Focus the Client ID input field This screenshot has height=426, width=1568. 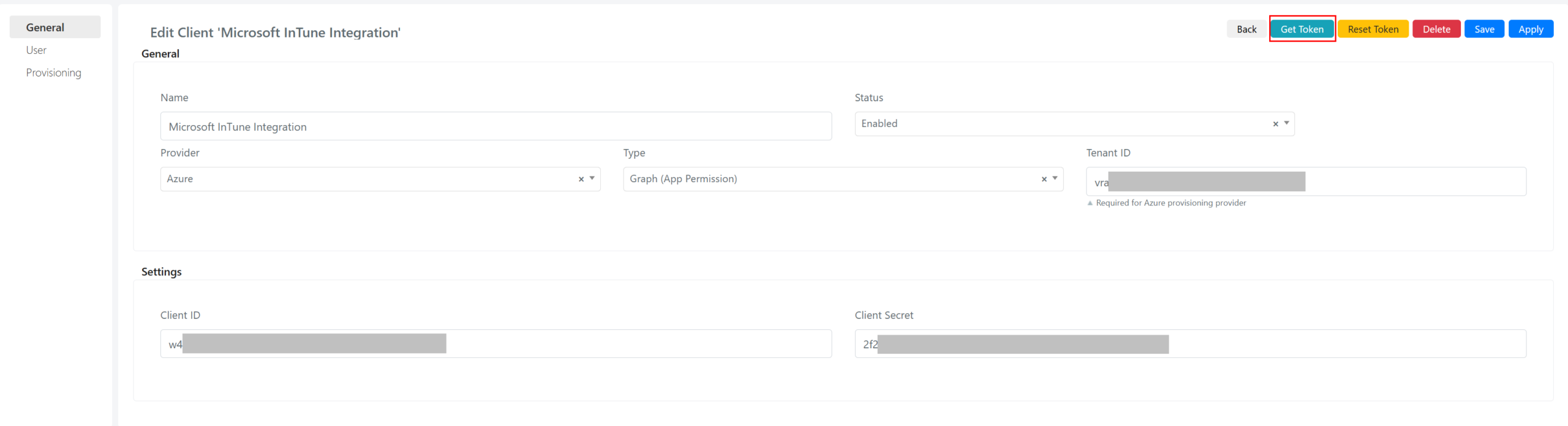coord(496,344)
